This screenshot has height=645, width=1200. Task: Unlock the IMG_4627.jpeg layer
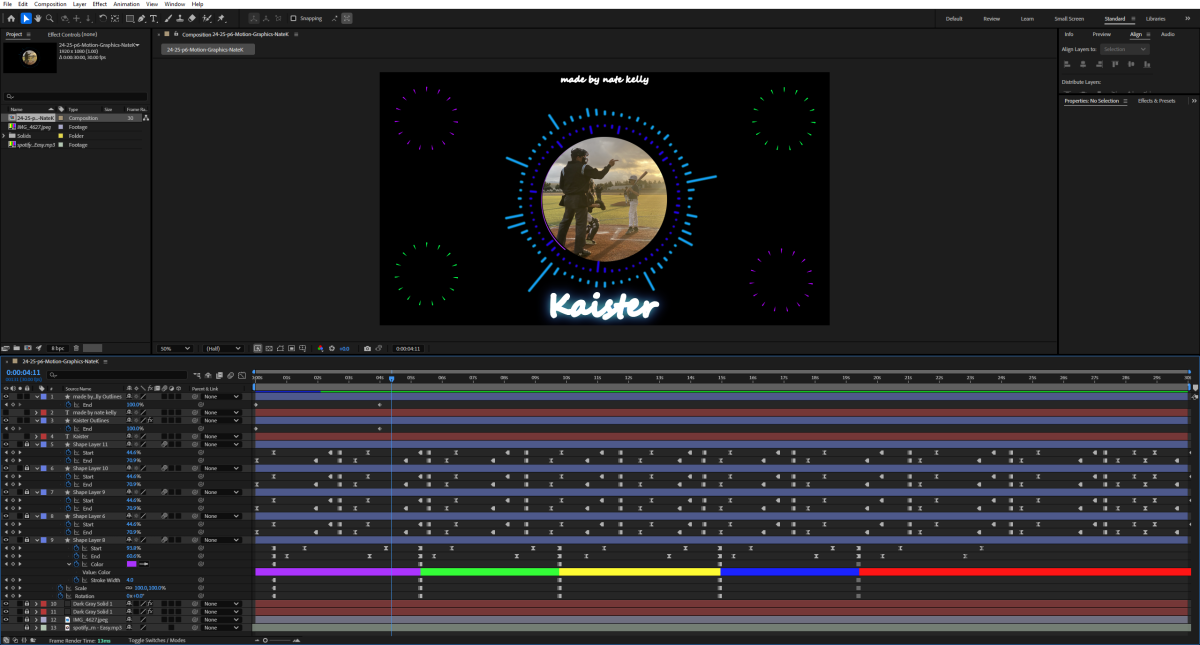[x=26, y=620]
